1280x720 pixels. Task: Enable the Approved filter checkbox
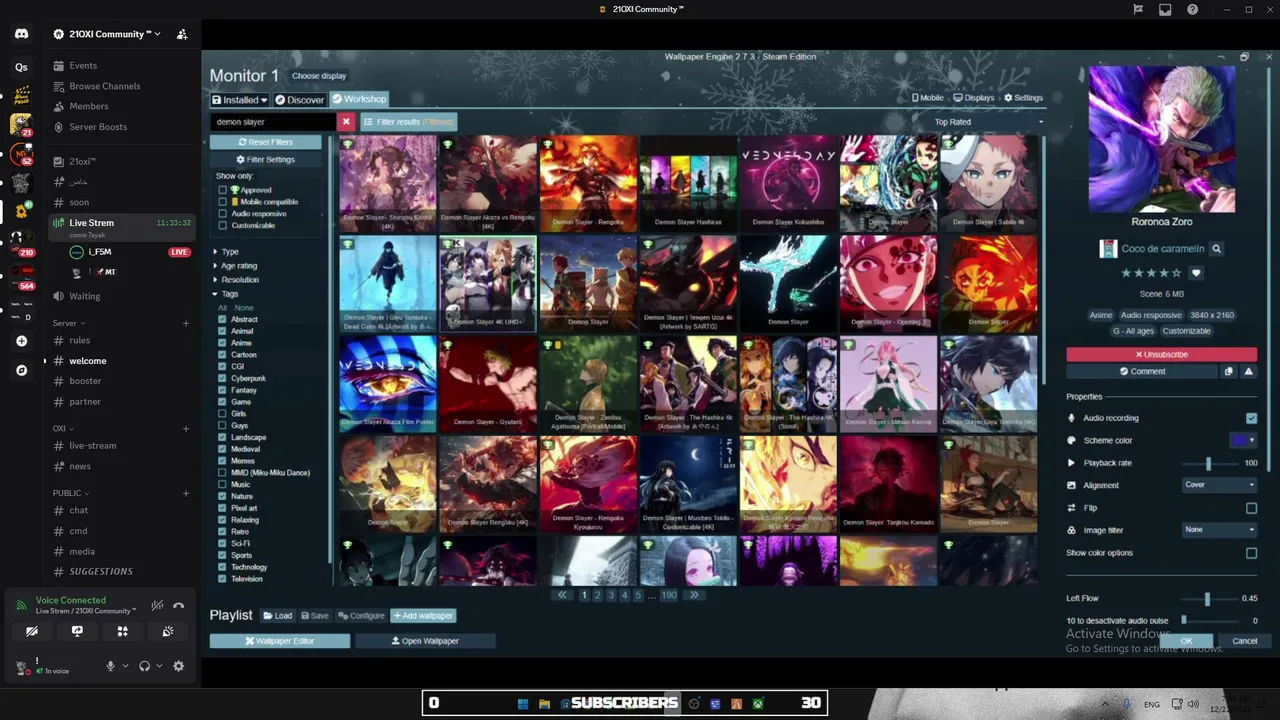(222, 190)
